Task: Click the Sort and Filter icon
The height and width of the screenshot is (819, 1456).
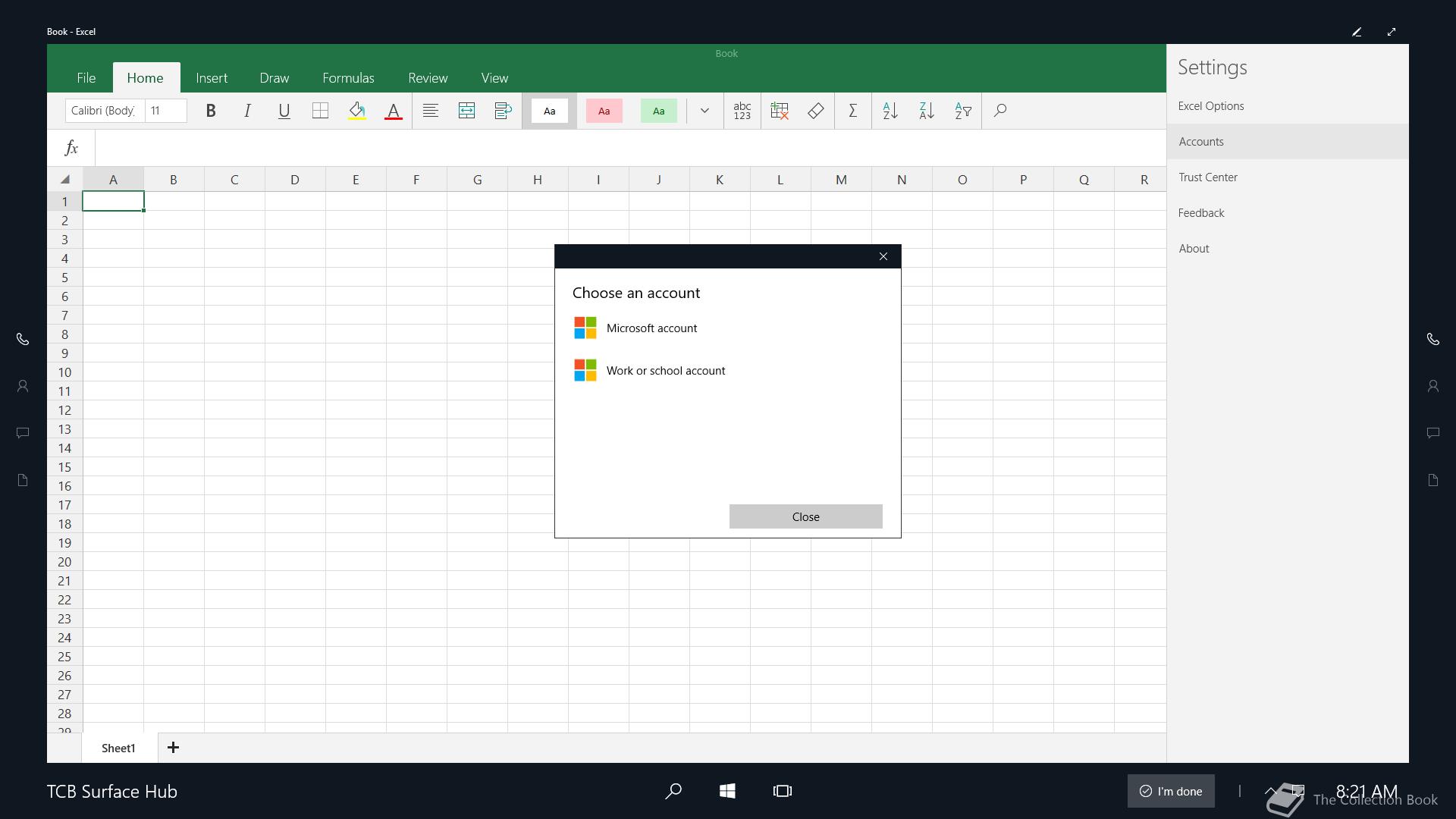Action: pyautogui.click(x=963, y=111)
